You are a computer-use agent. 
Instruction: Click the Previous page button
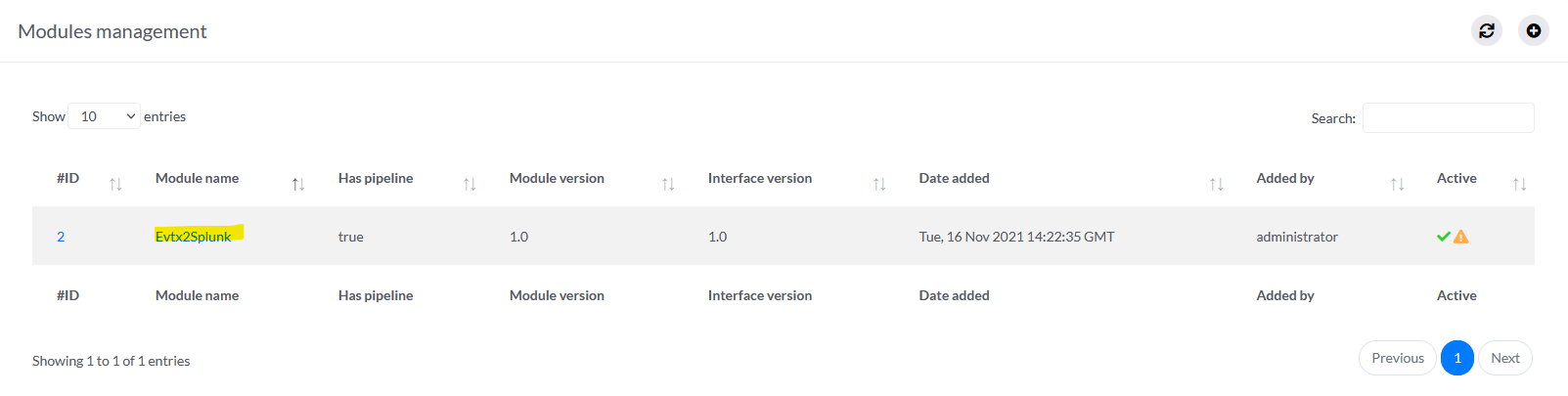point(1397,358)
